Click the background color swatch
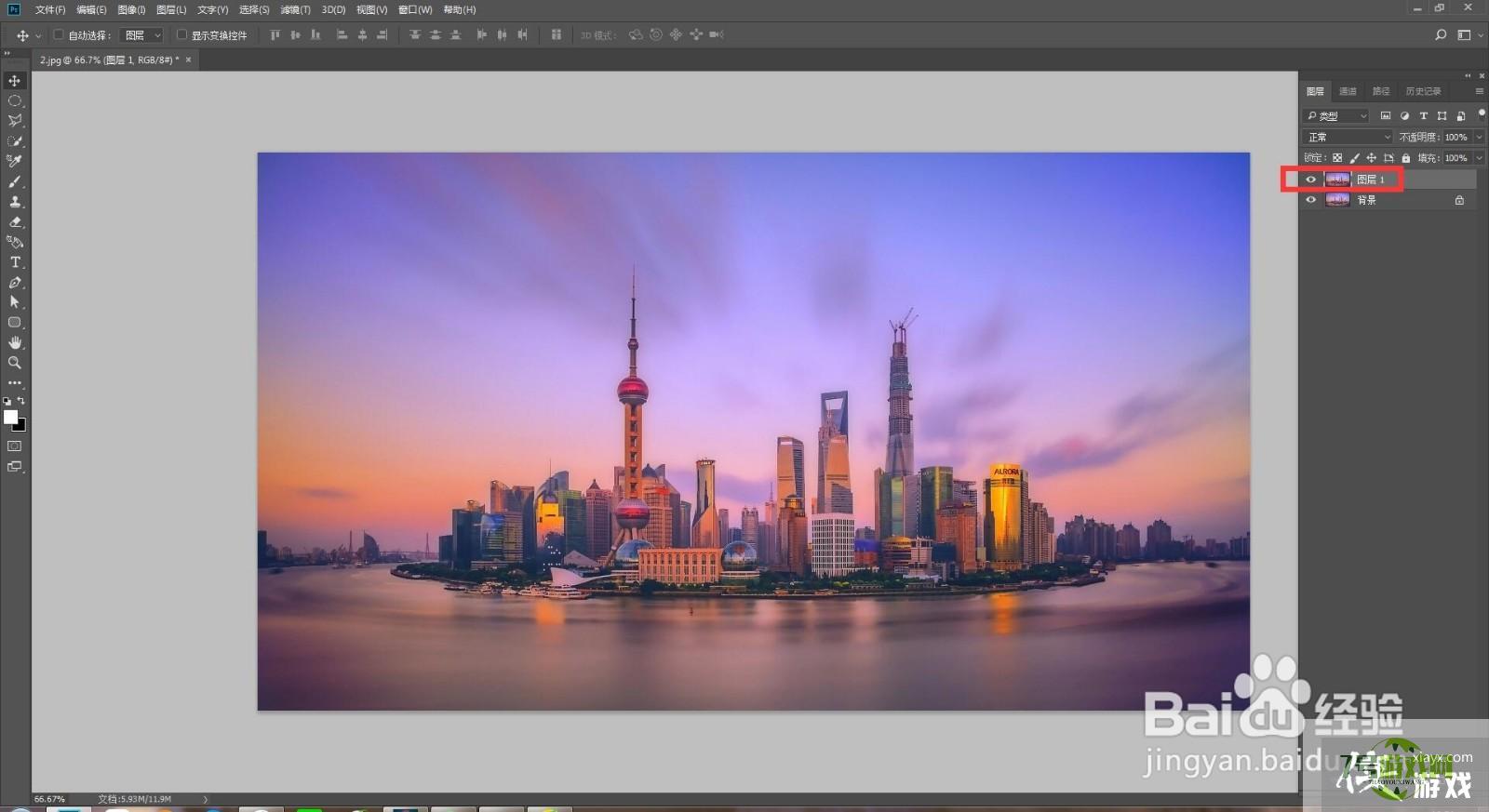Screen dimensions: 1489x812 pyautogui.click(x=20, y=426)
